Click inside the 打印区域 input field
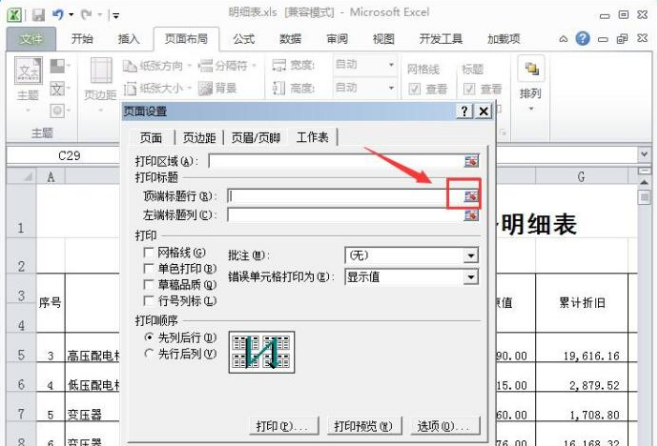 336,161
